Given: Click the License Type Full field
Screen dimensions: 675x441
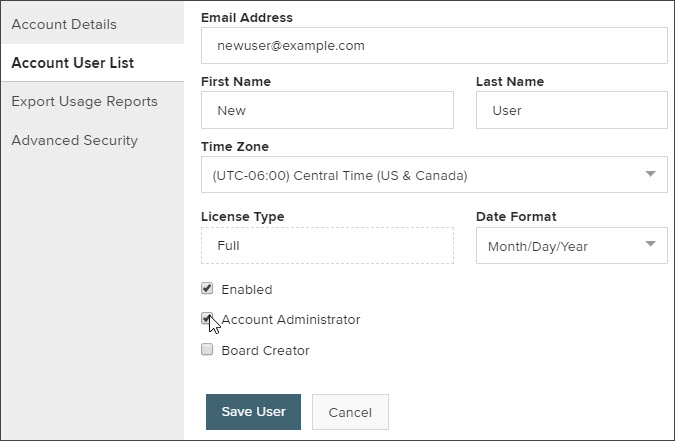Looking at the screenshot, I should (x=327, y=245).
